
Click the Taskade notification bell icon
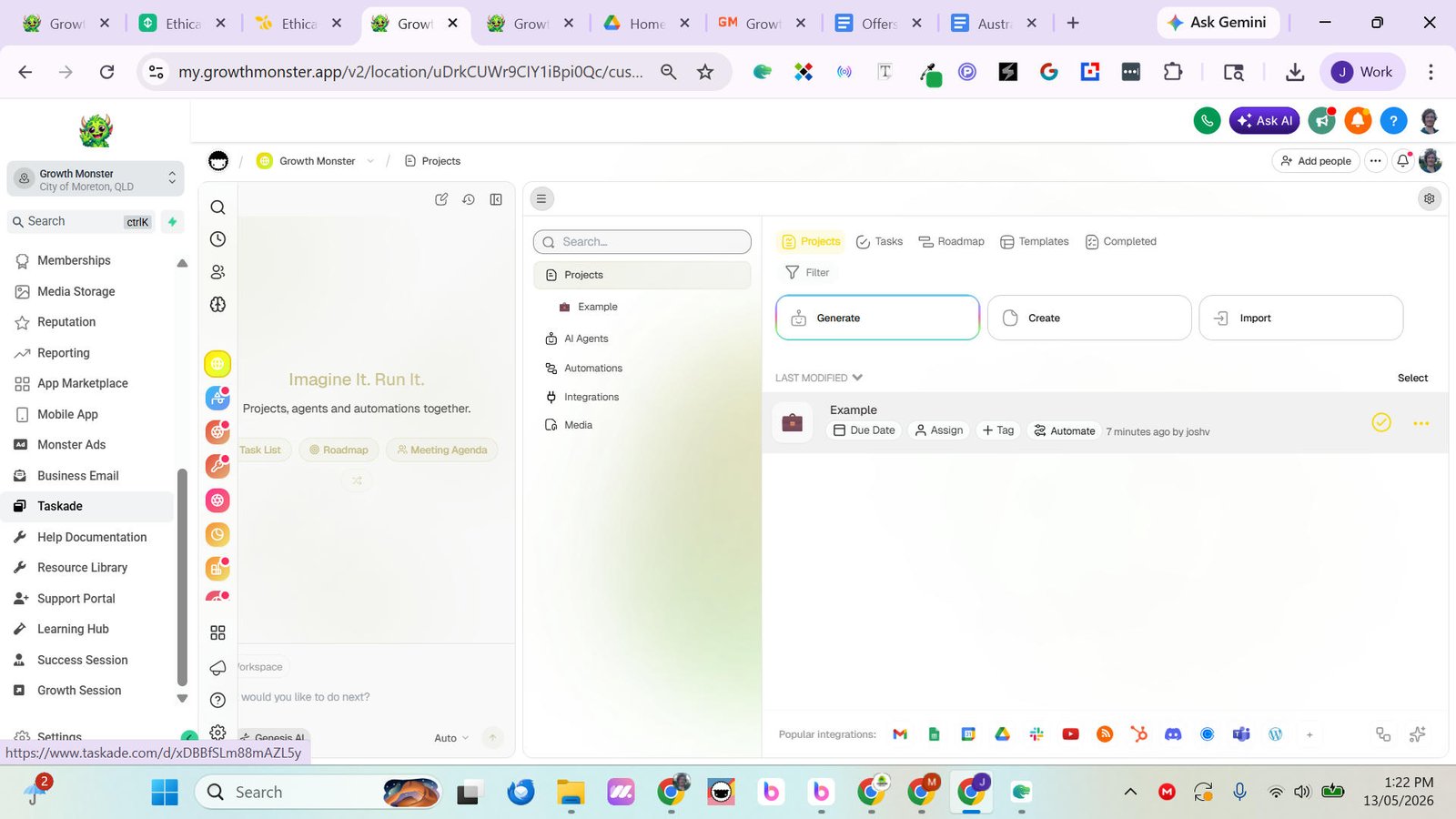[1402, 160]
